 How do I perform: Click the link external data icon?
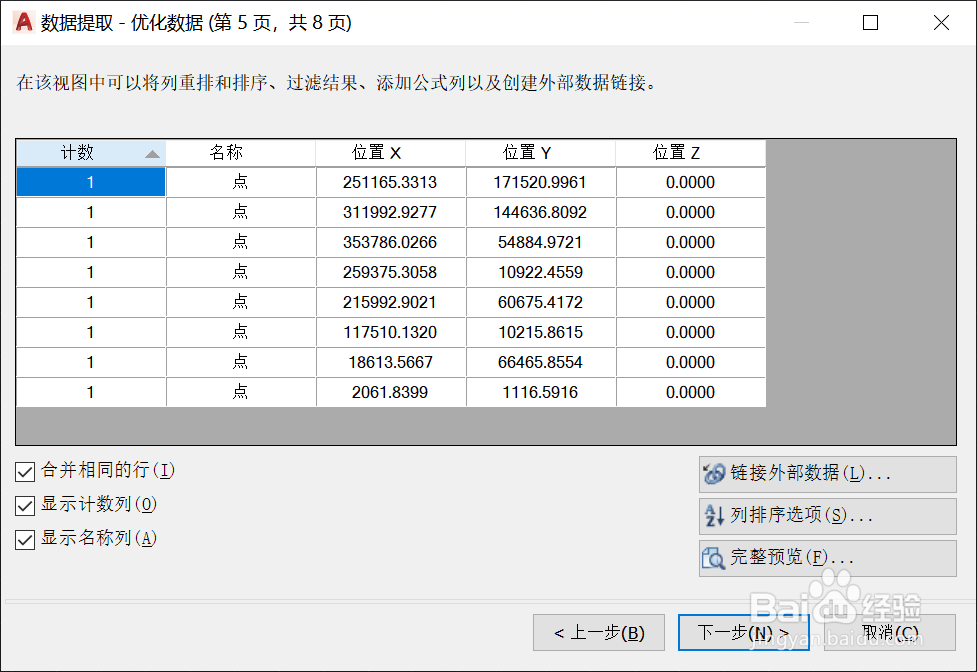tap(714, 473)
